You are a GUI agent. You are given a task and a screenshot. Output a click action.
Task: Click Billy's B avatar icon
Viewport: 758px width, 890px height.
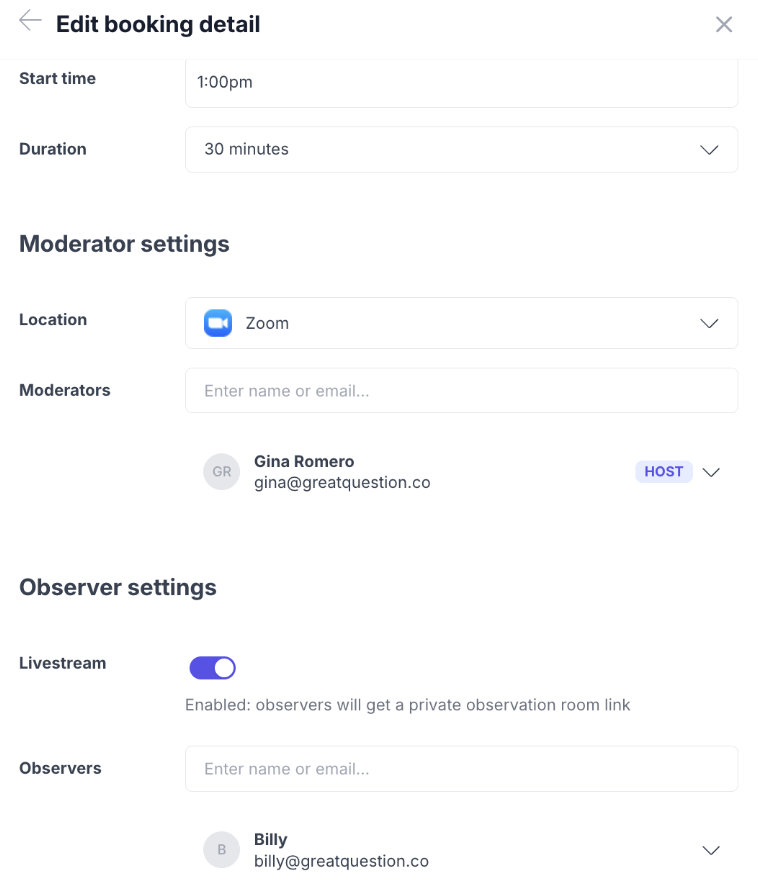pos(221,850)
